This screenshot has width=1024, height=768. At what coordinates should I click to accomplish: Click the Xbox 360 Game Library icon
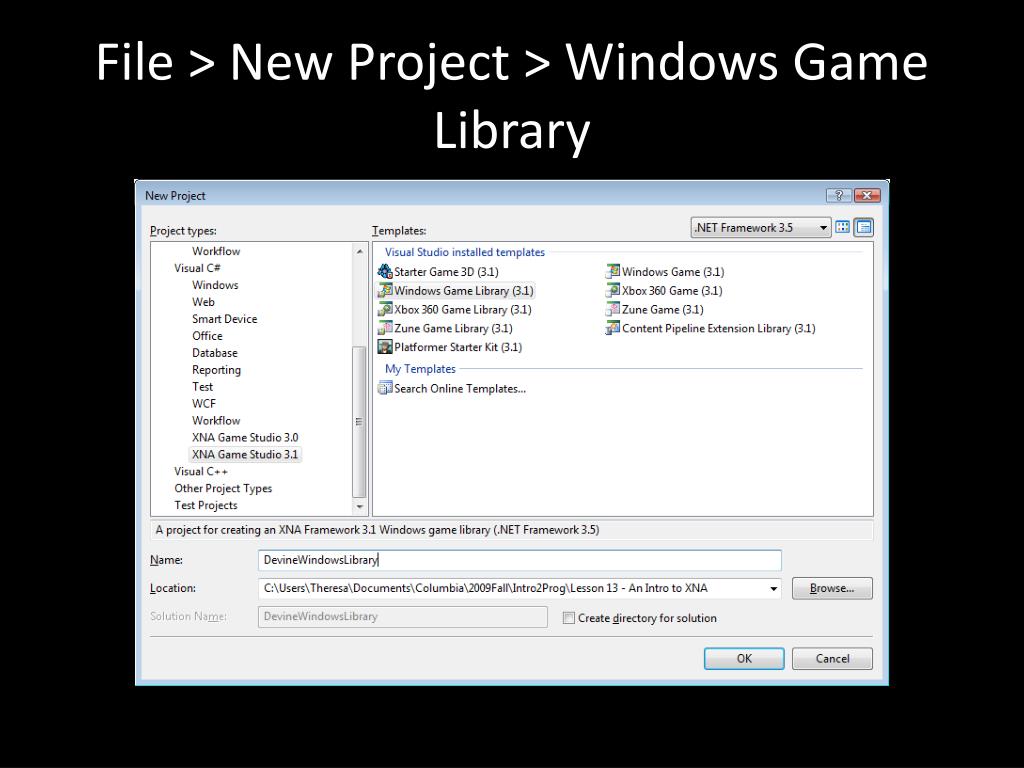tap(385, 309)
